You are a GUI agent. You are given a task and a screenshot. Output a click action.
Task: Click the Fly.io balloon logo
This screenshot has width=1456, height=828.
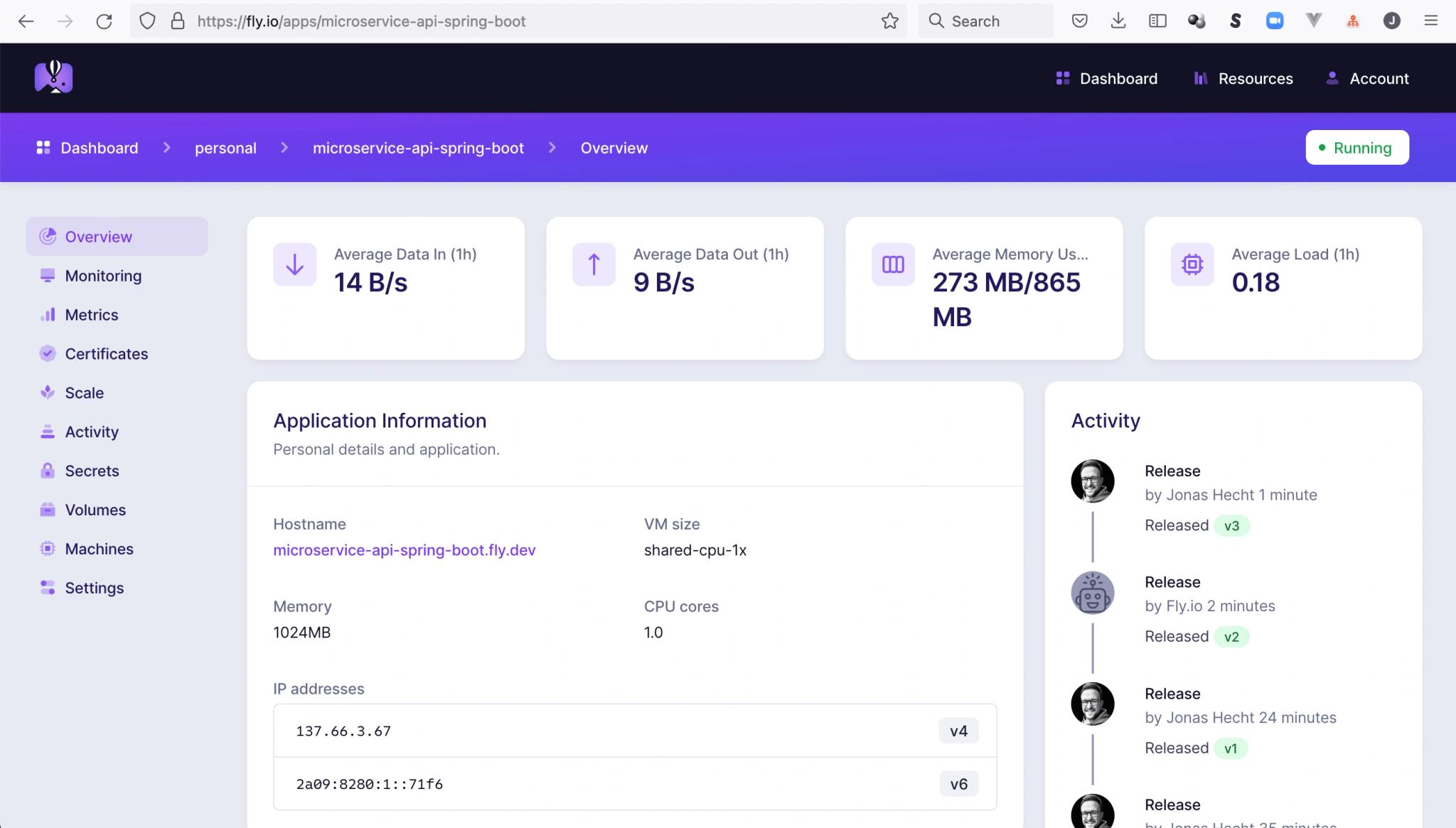pos(53,77)
